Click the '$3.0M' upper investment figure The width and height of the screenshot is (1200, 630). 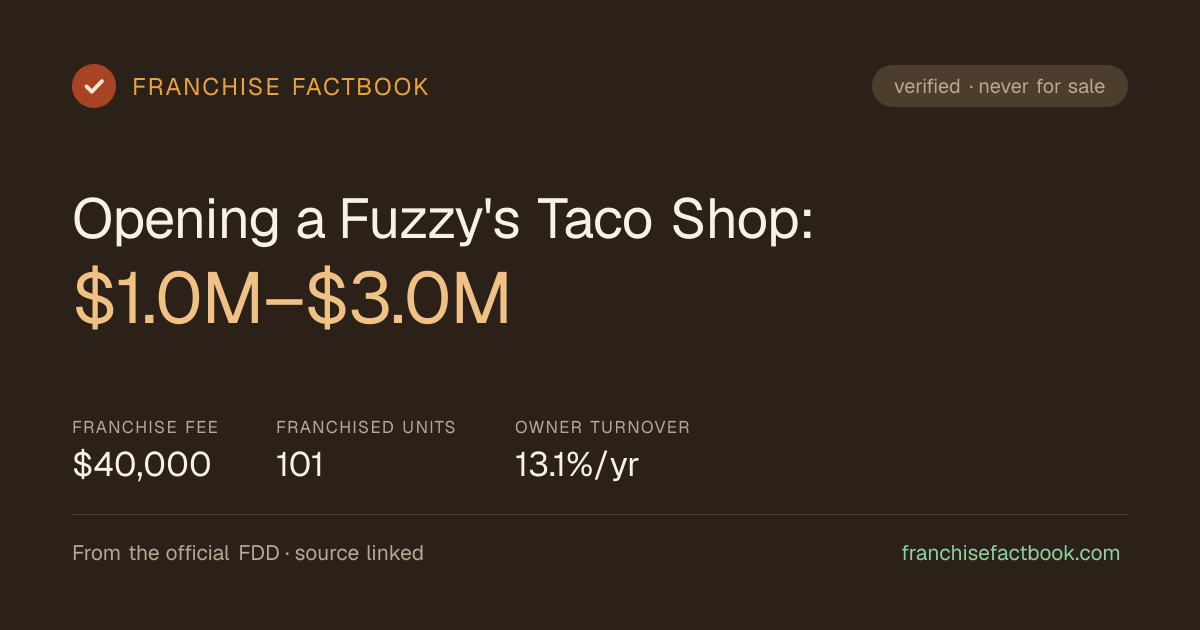click(408, 299)
